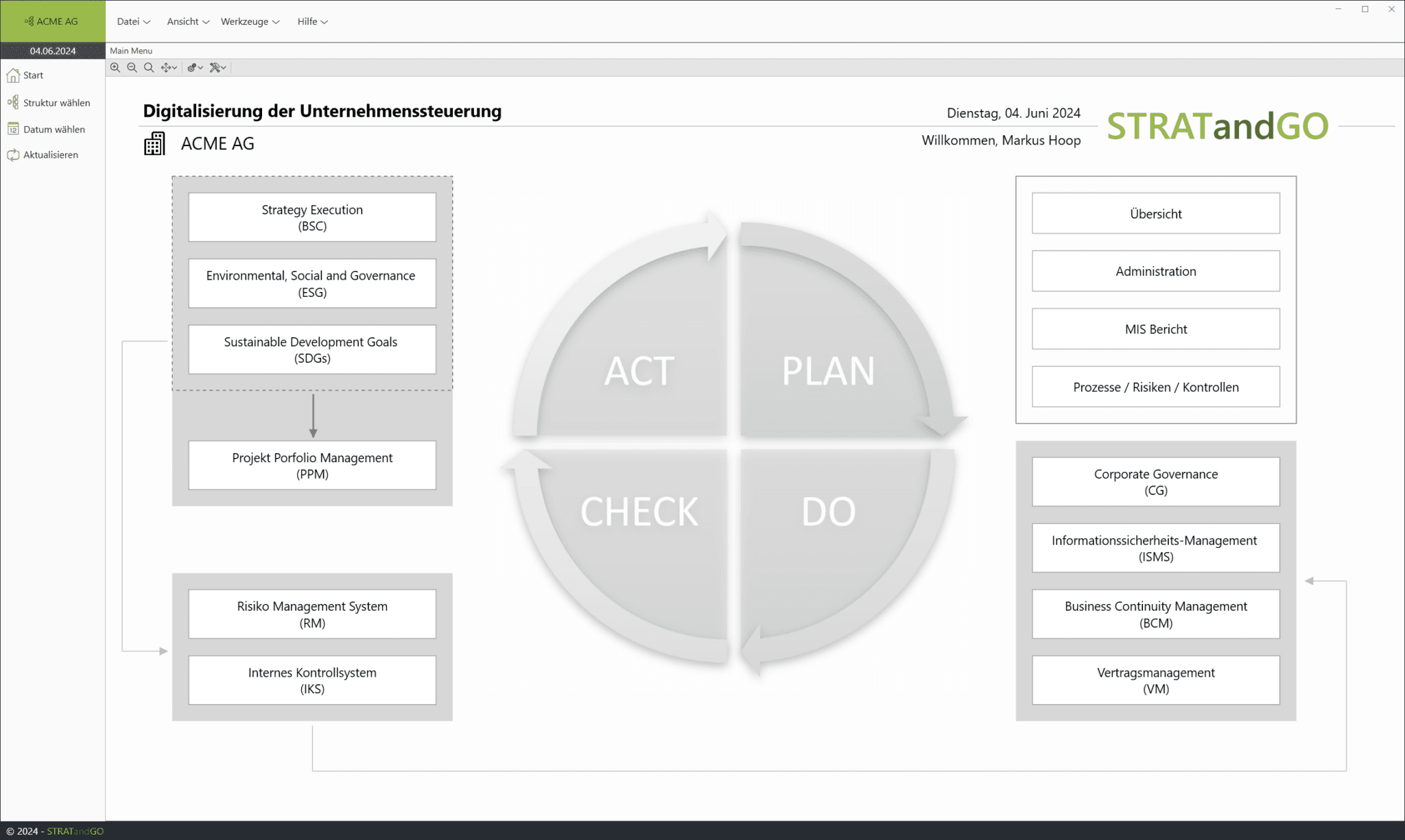Click the zoom in magnifier icon

click(115, 67)
